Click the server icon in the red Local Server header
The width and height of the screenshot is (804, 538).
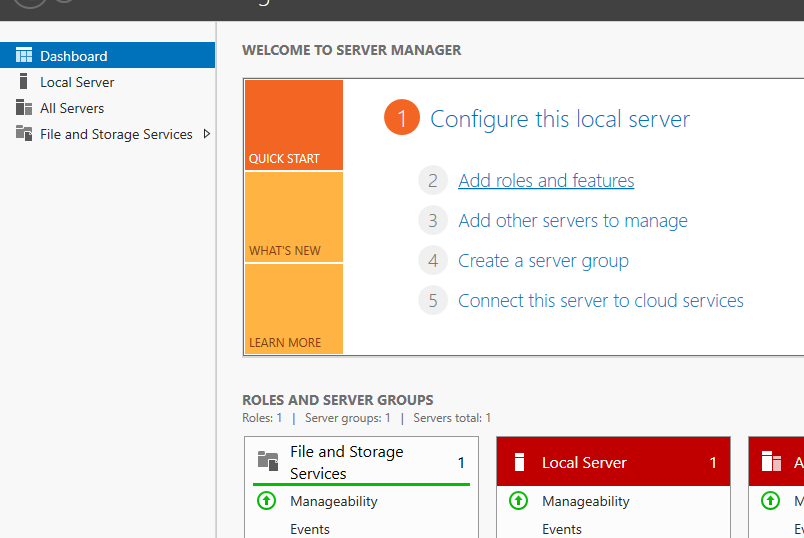click(518, 462)
